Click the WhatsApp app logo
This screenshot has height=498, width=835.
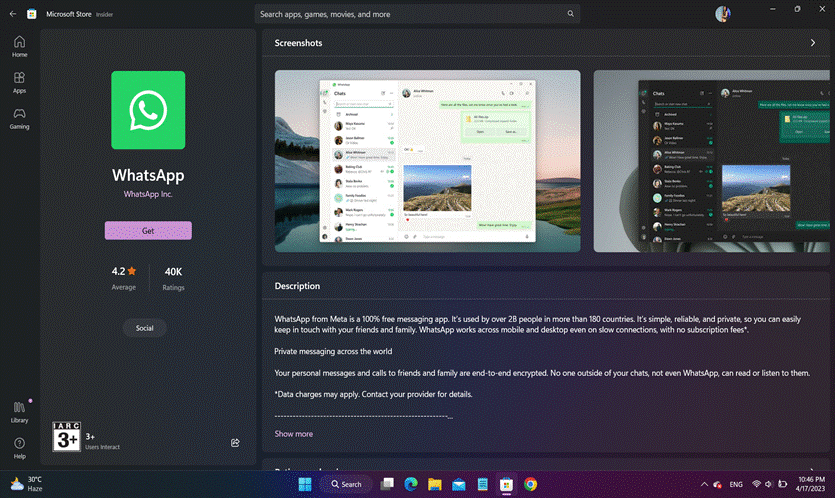pyautogui.click(x=148, y=110)
